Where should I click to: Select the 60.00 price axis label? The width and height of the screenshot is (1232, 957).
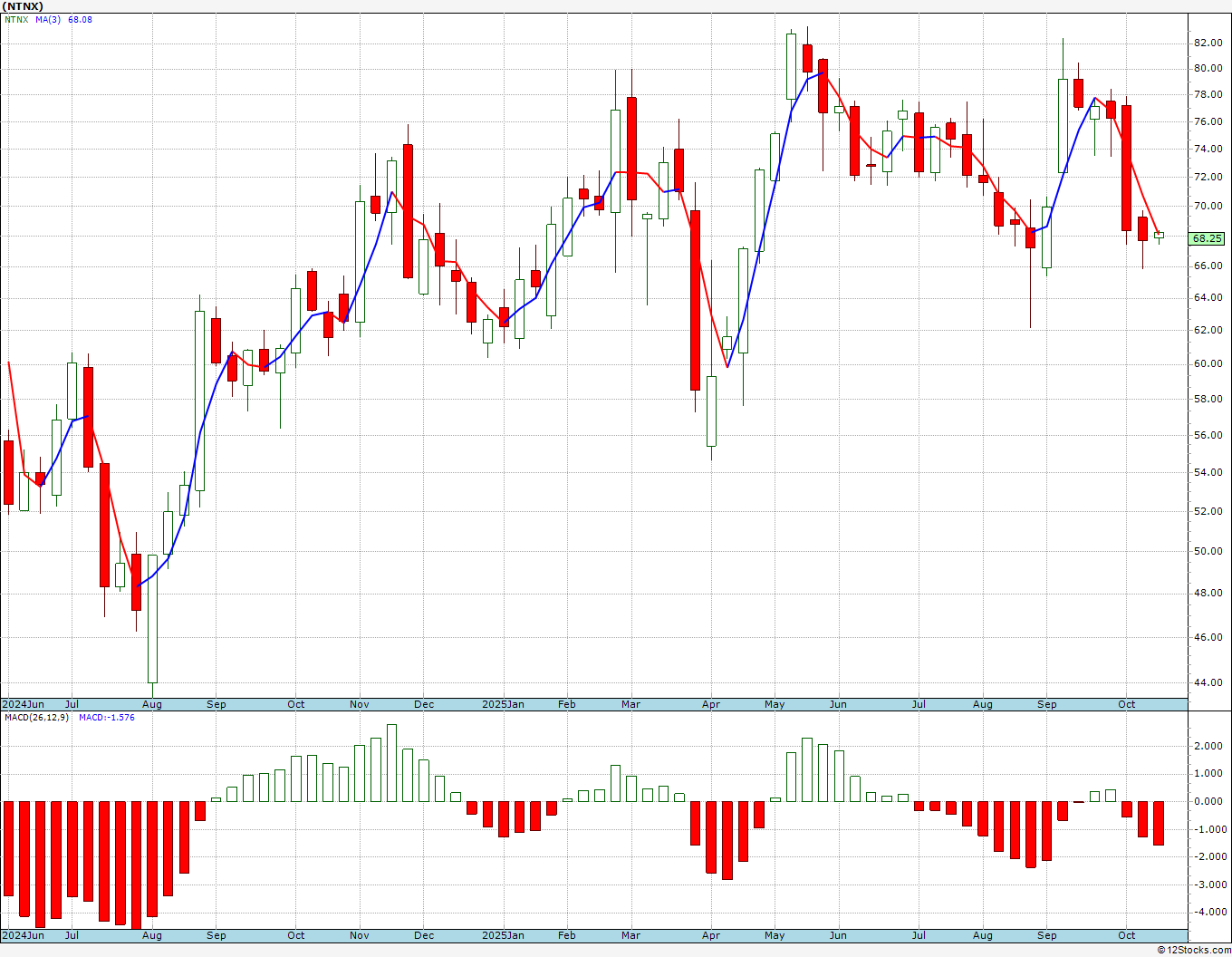(1208, 363)
